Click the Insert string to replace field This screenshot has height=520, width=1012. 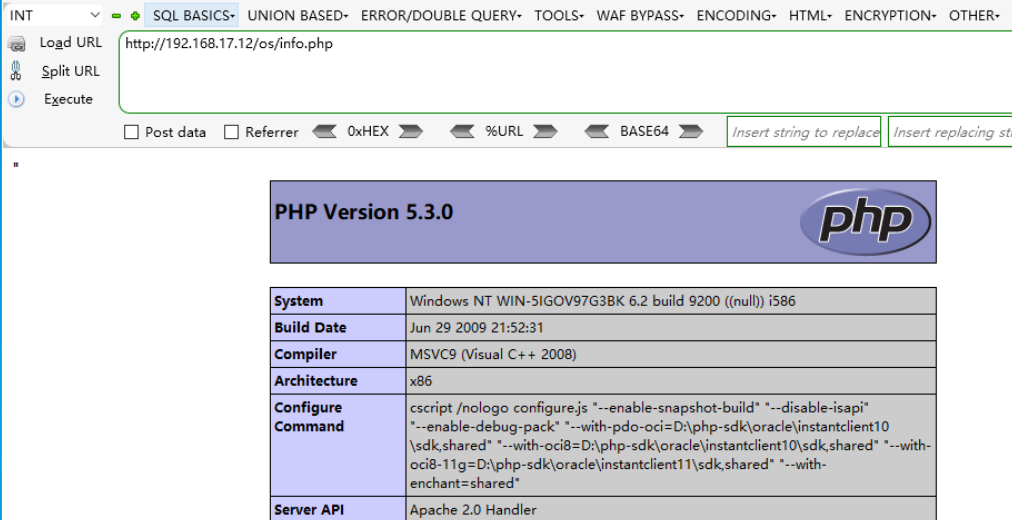tap(804, 132)
